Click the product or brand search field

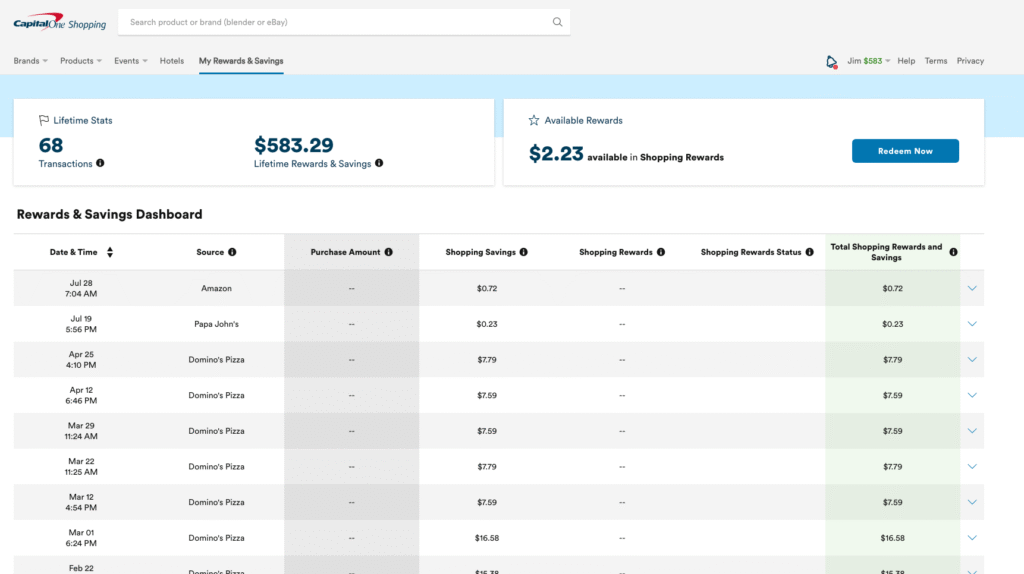[335, 22]
